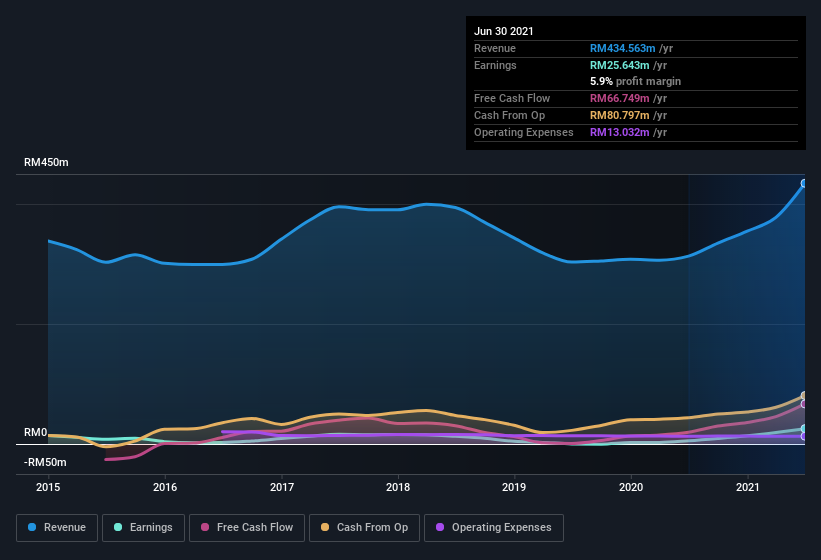Click the 5.9% profit margin text

pos(635,81)
